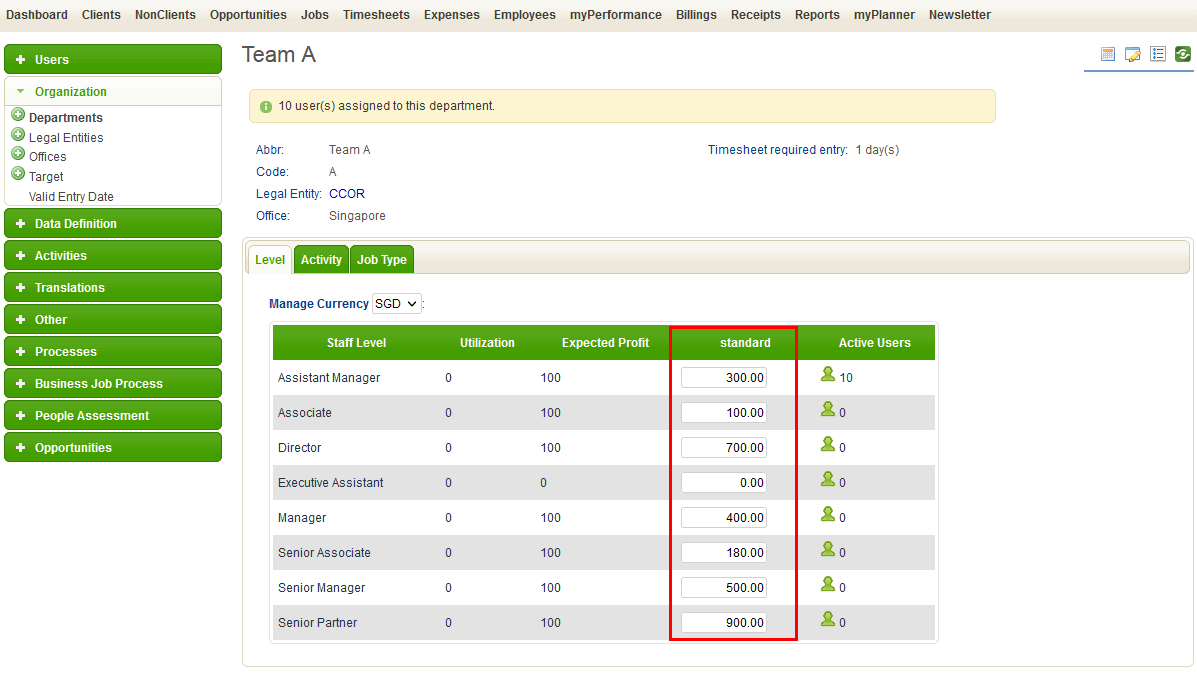Click plus icon beside Legal Entities
Viewport: 1197px width, 690px height.
pos(18,134)
